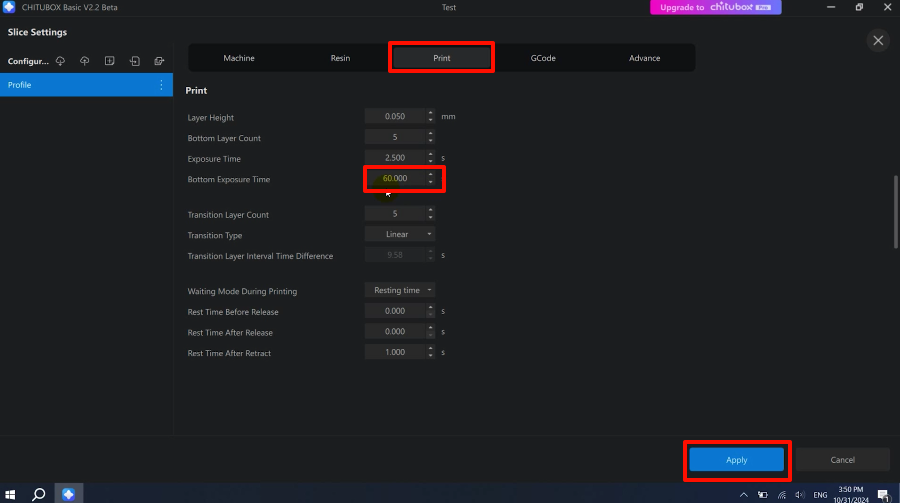Click the import configuration icon
The width and height of the screenshot is (900, 503).
point(135,61)
